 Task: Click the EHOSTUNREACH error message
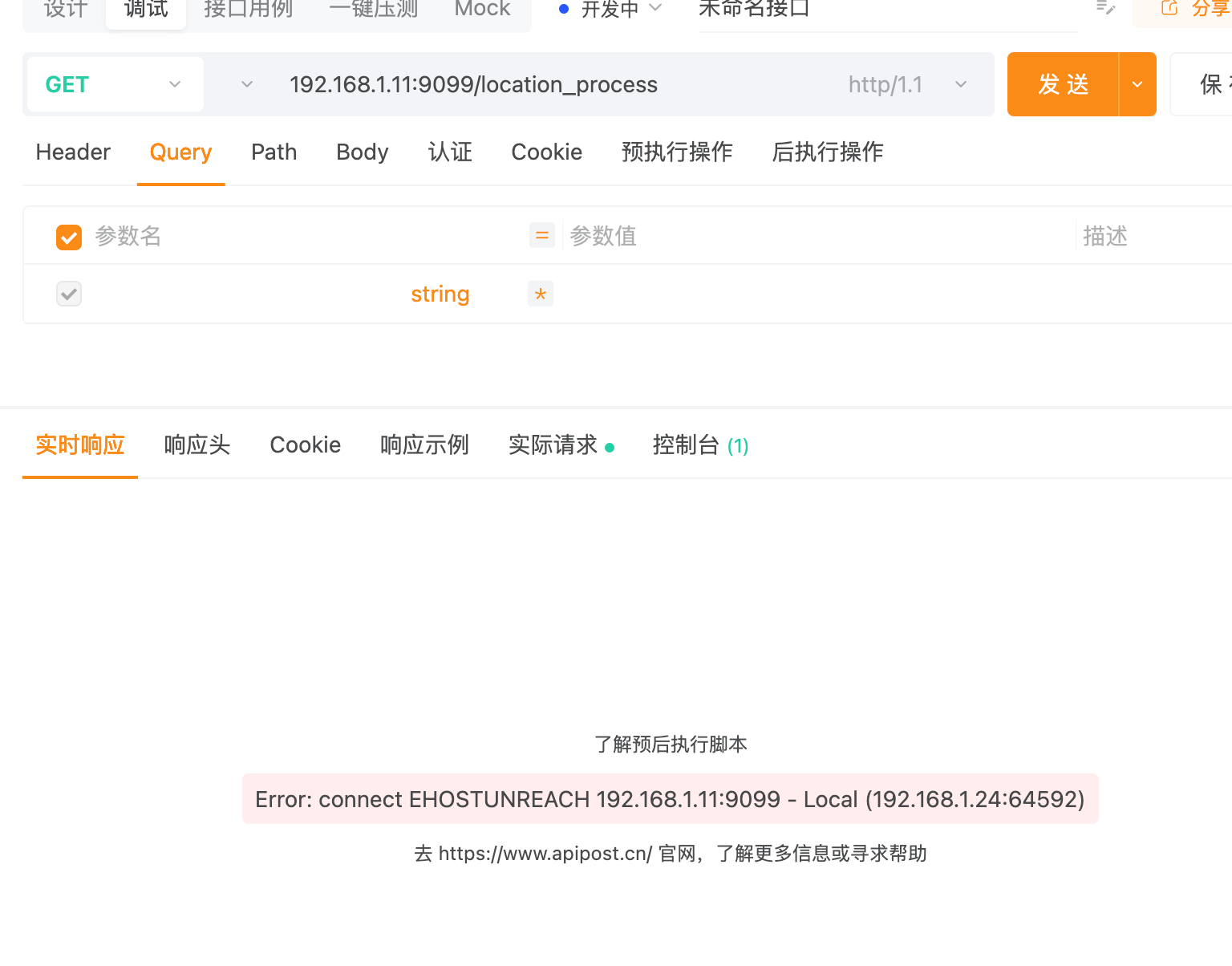(x=670, y=799)
